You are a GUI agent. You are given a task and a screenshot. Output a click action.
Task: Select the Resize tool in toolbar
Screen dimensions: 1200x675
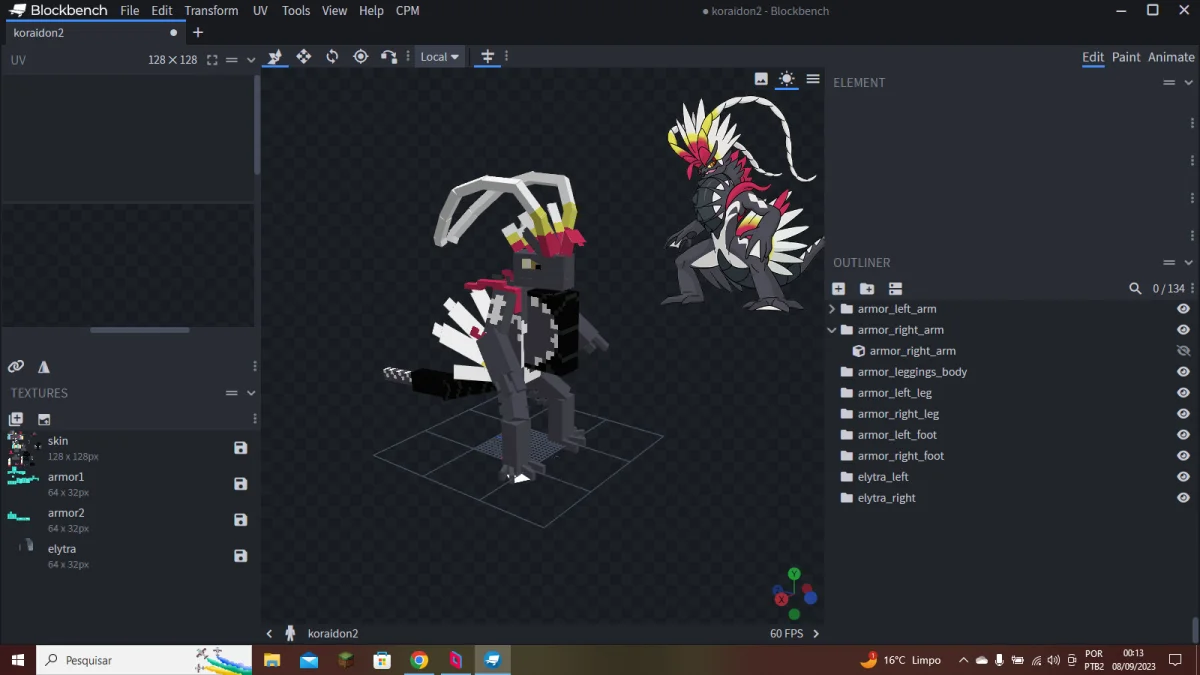[304, 57]
